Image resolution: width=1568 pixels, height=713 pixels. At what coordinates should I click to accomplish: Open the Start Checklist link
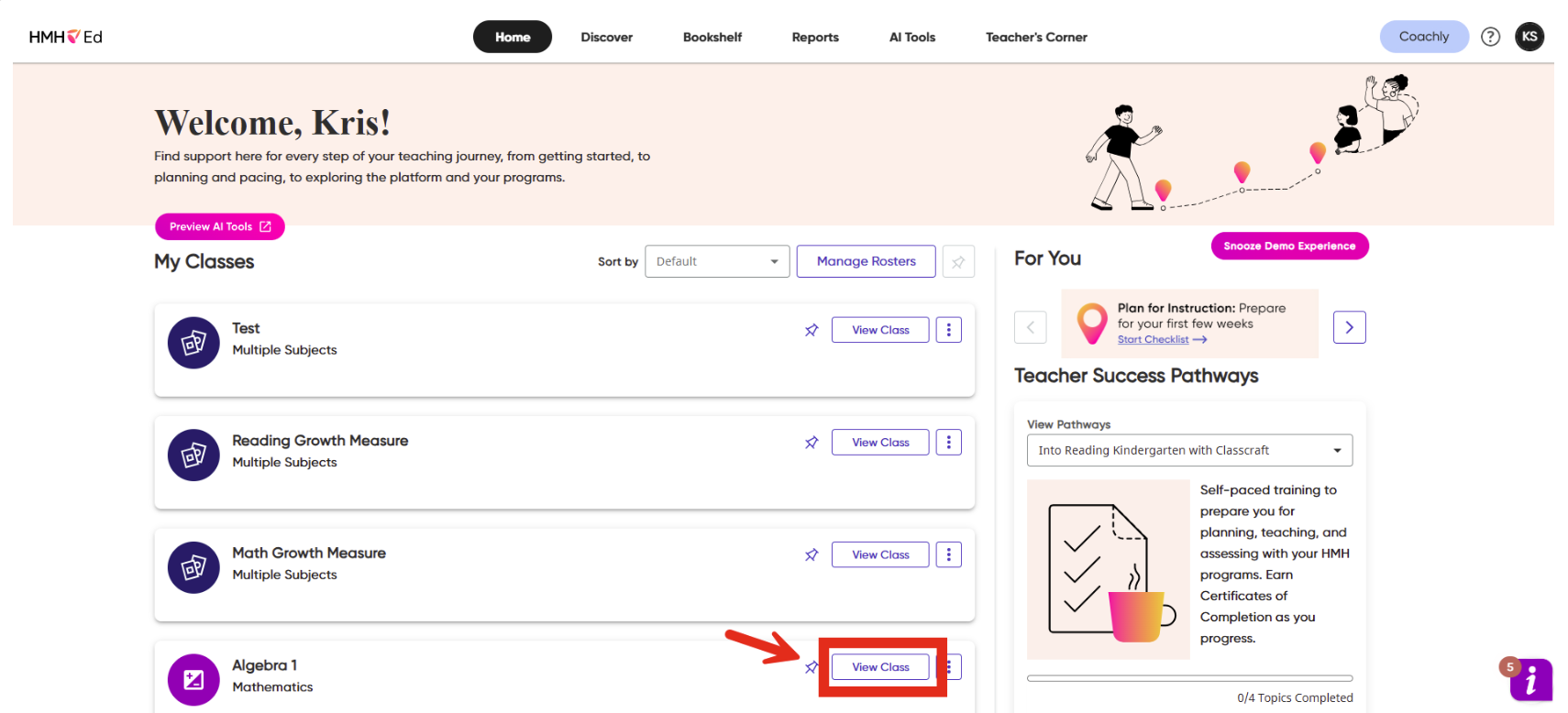pyautogui.click(x=1162, y=340)
